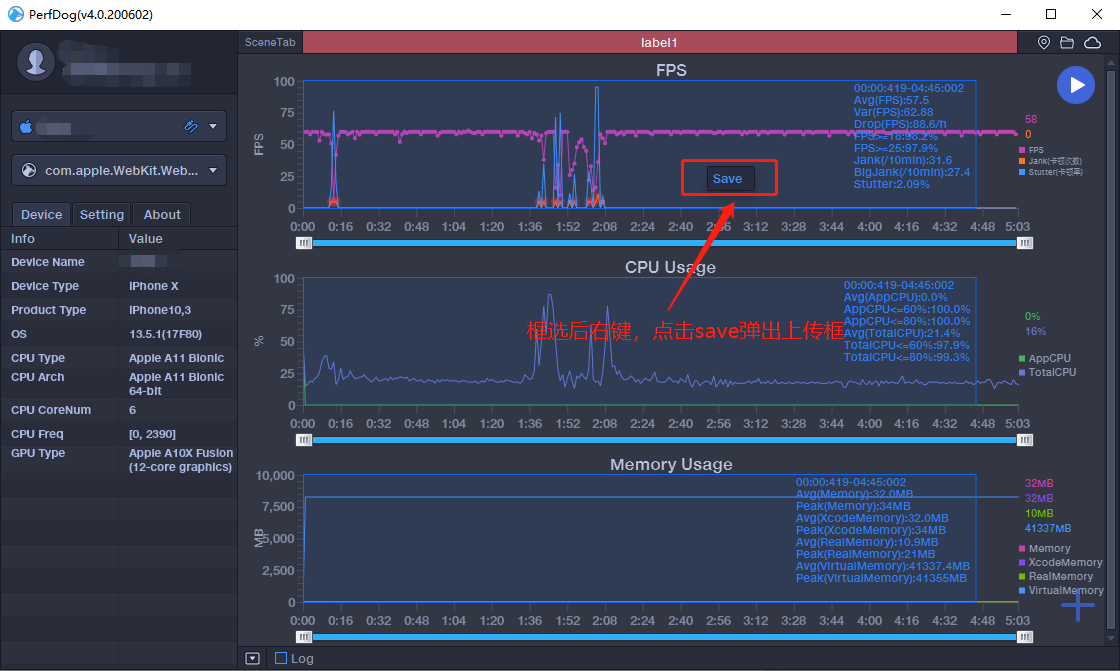Click the cloud upload icon
The image size is (1120, 671).
click(1092, 43)
